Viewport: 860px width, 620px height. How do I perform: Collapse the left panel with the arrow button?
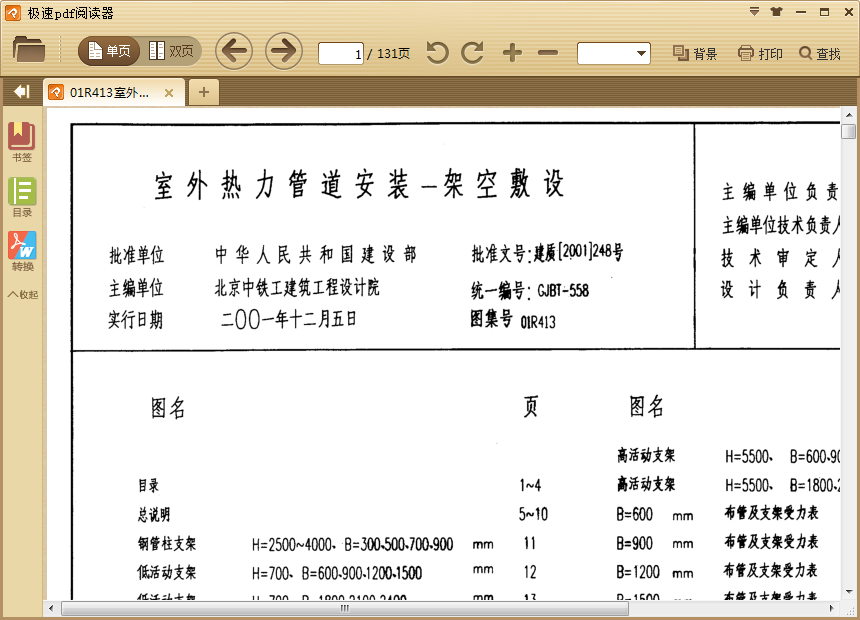click(20, 91)
